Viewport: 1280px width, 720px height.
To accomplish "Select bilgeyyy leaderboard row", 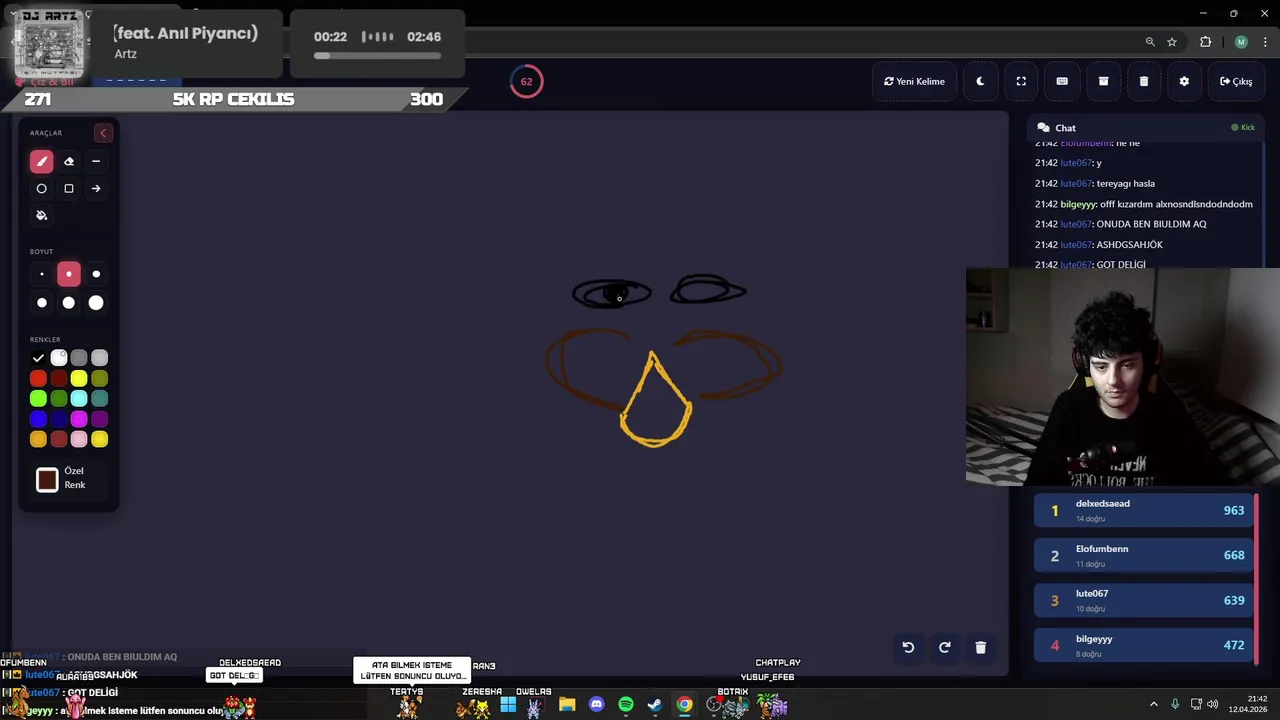I will click(x=1145, y=645).
